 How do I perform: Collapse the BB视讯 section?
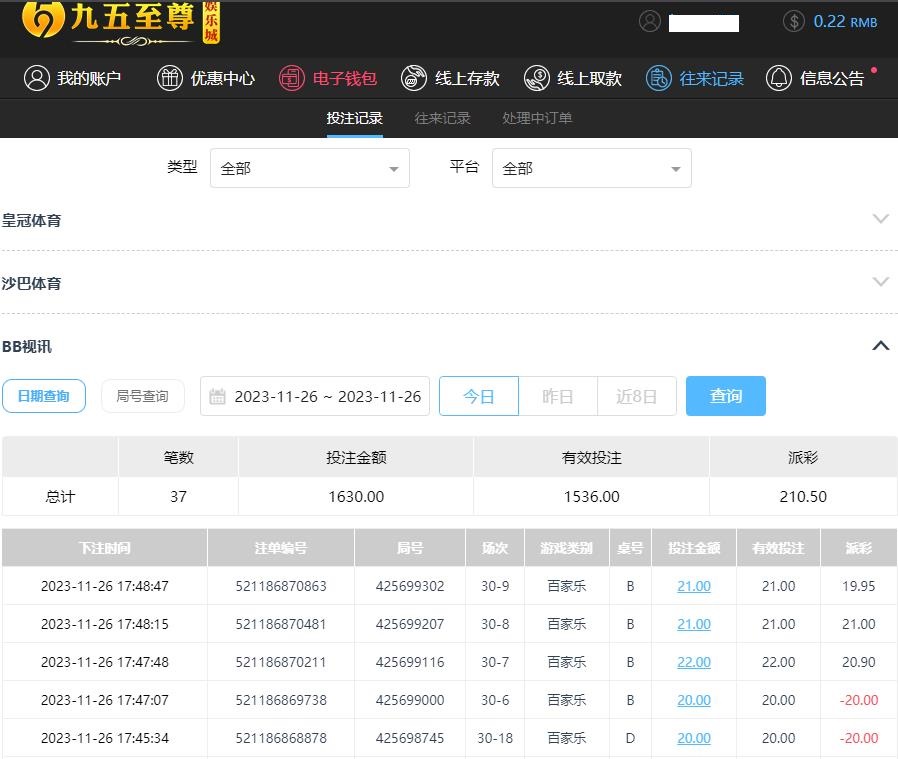tap(880, 346)
